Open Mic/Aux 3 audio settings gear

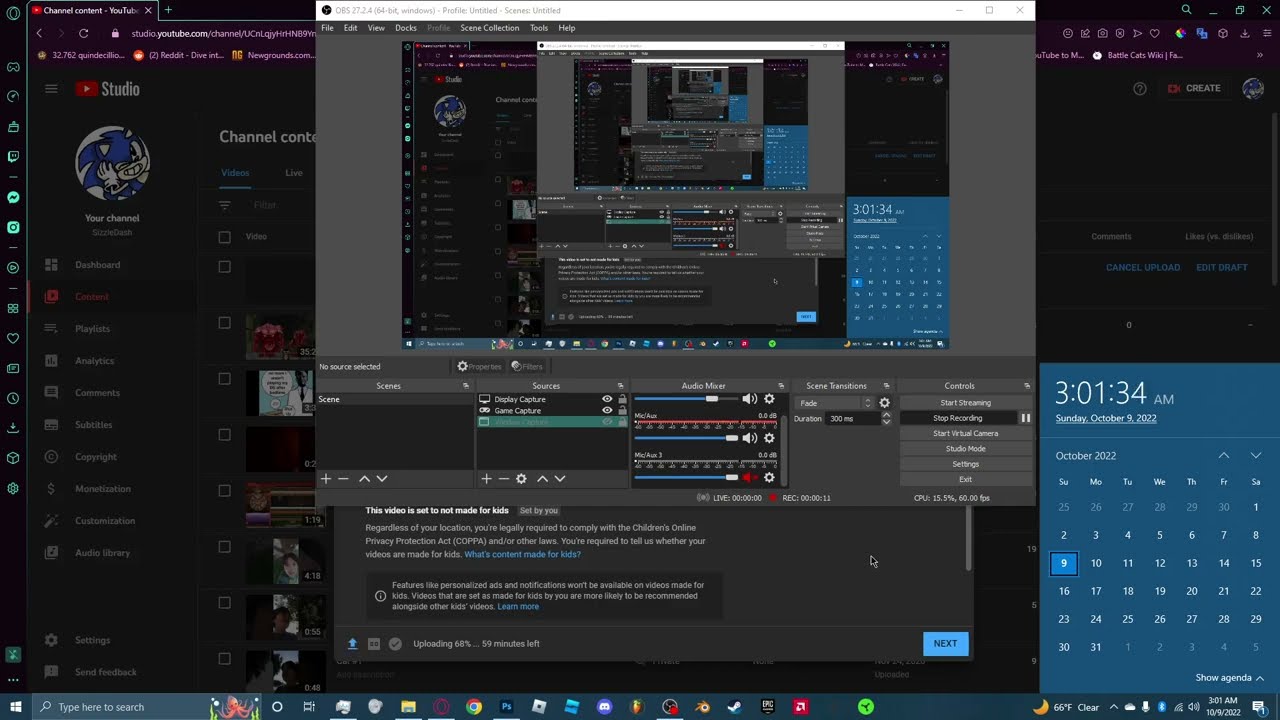click(x=769, y=477)
